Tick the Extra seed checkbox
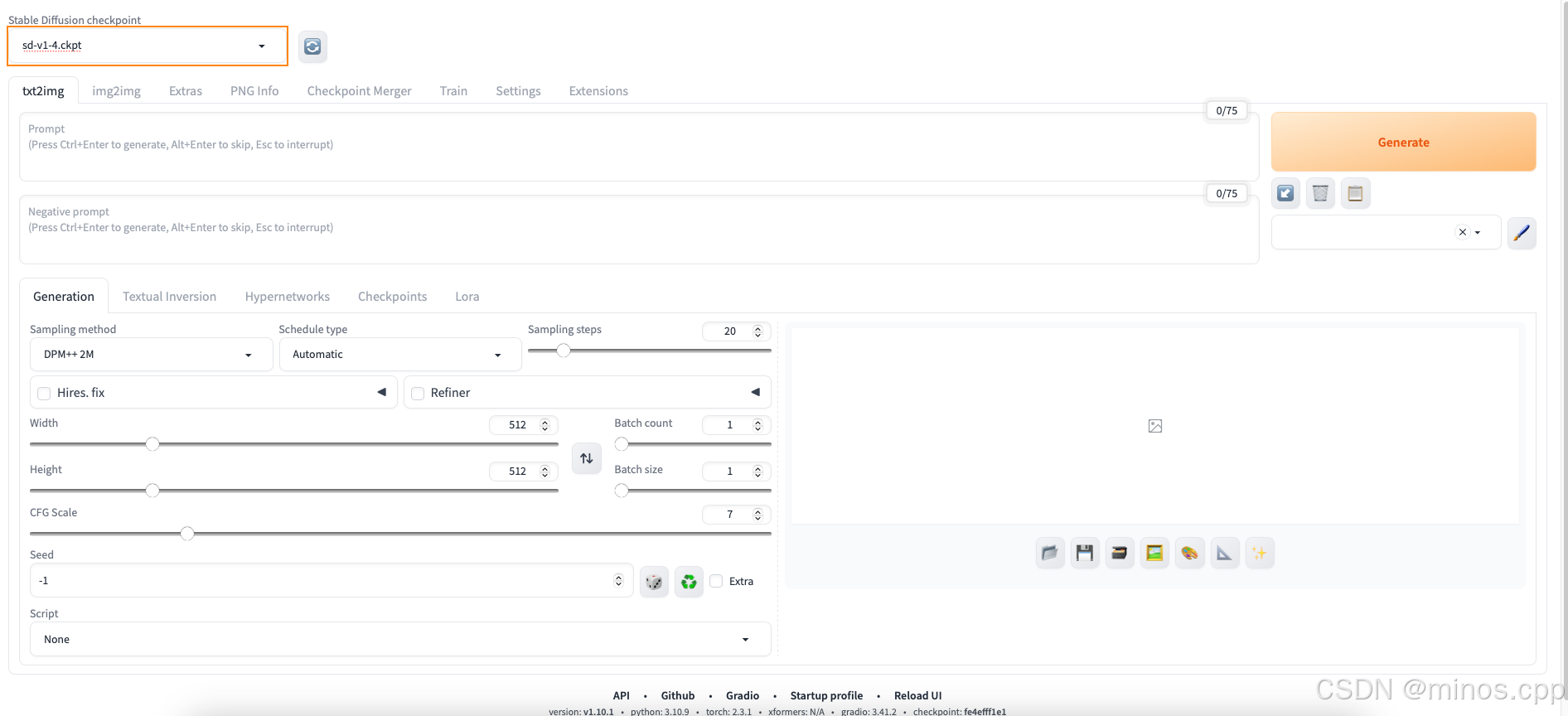The image size is (1568, 716). coord(716,581)
